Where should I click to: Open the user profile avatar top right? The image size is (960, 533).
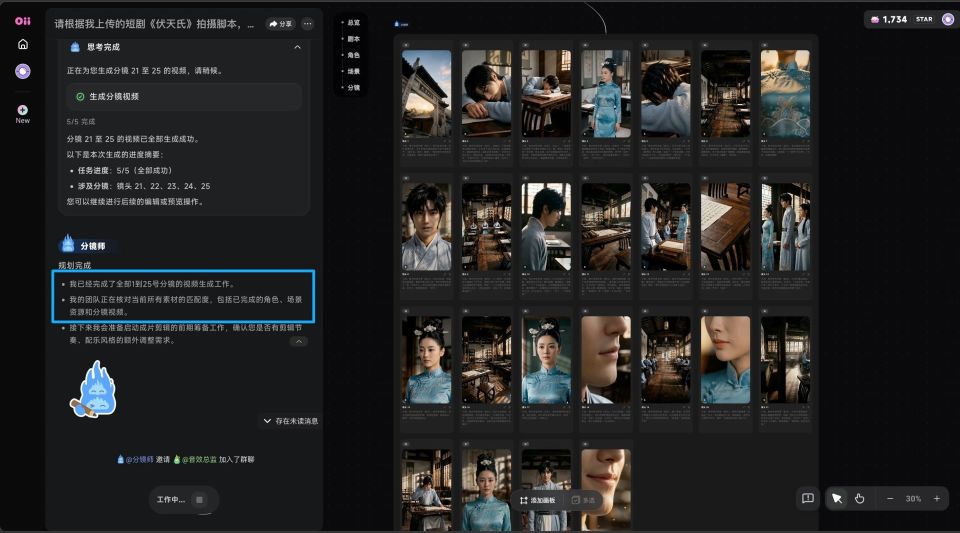(948, 20)
